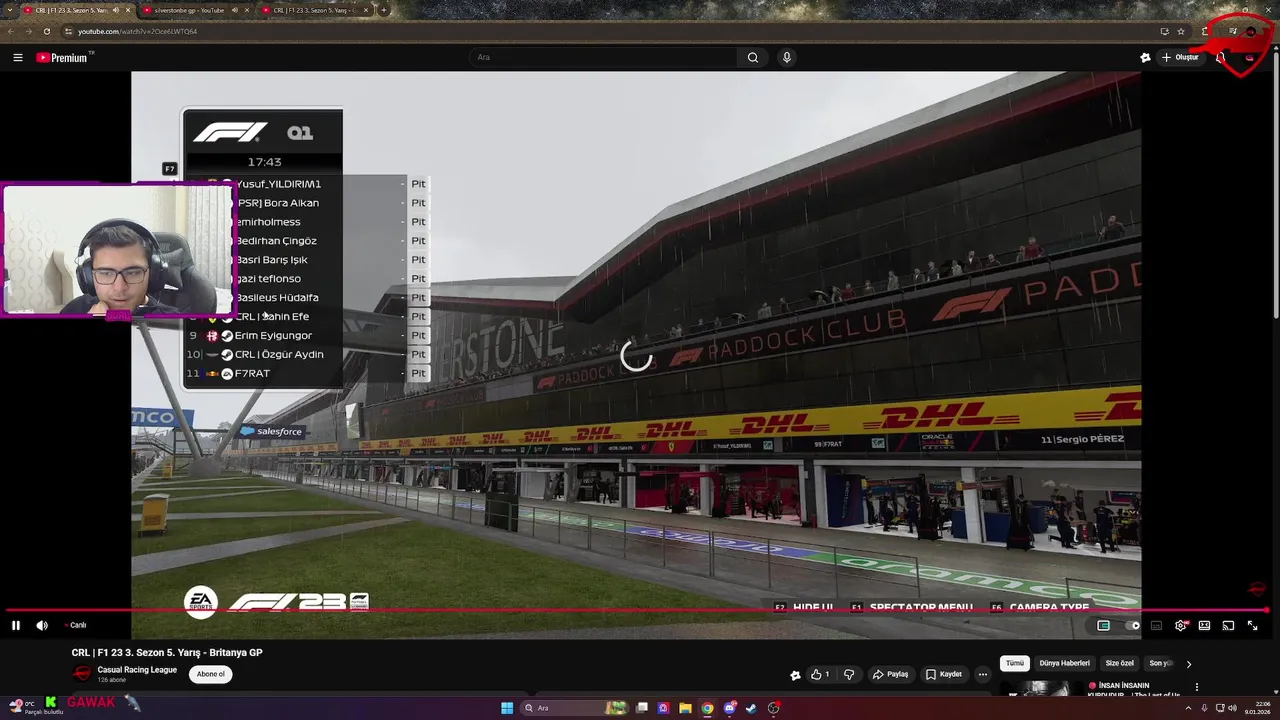Go back to previous page
The height and width of the screenshot is (720, 1280).
[x=12, y=31]
